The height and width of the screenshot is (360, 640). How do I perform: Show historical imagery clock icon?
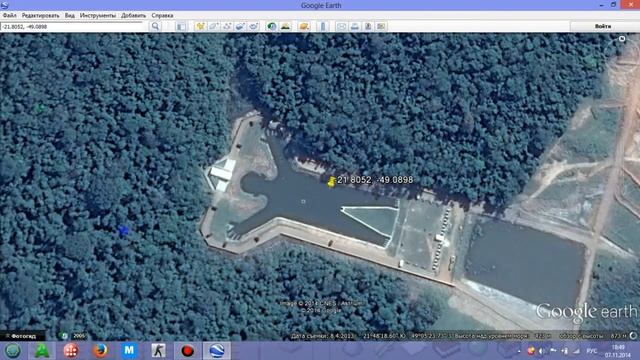coord(271,27)
